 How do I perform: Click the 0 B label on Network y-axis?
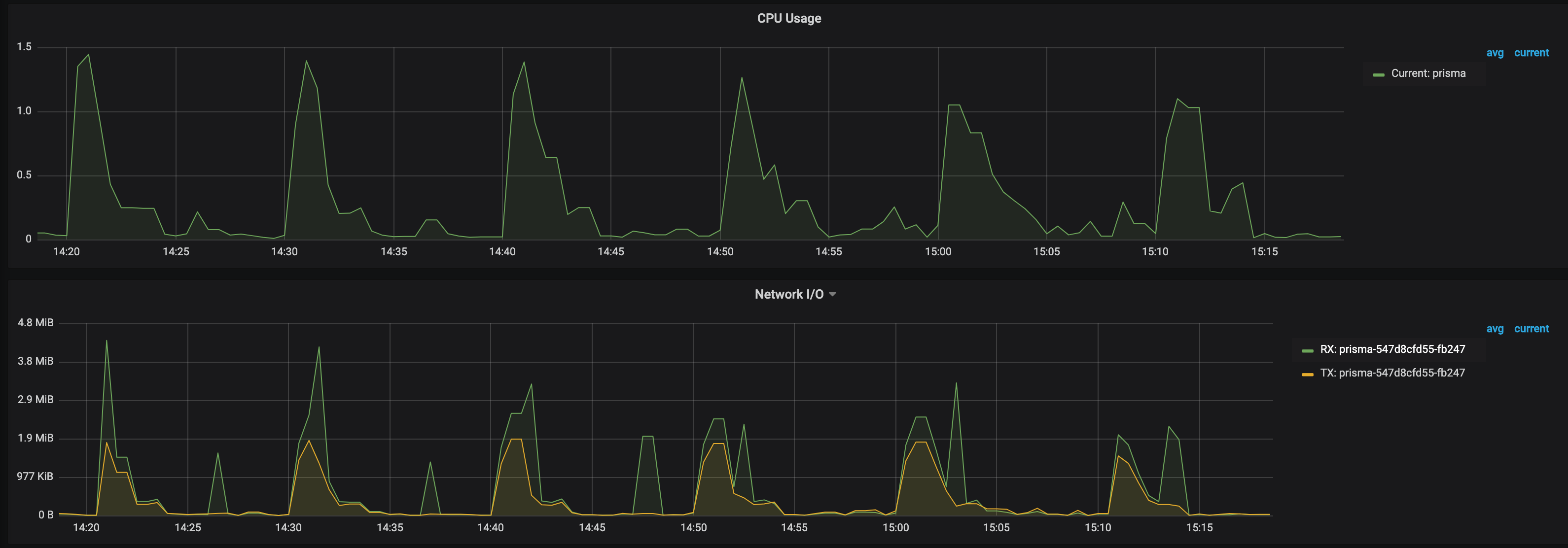(46, 515)
